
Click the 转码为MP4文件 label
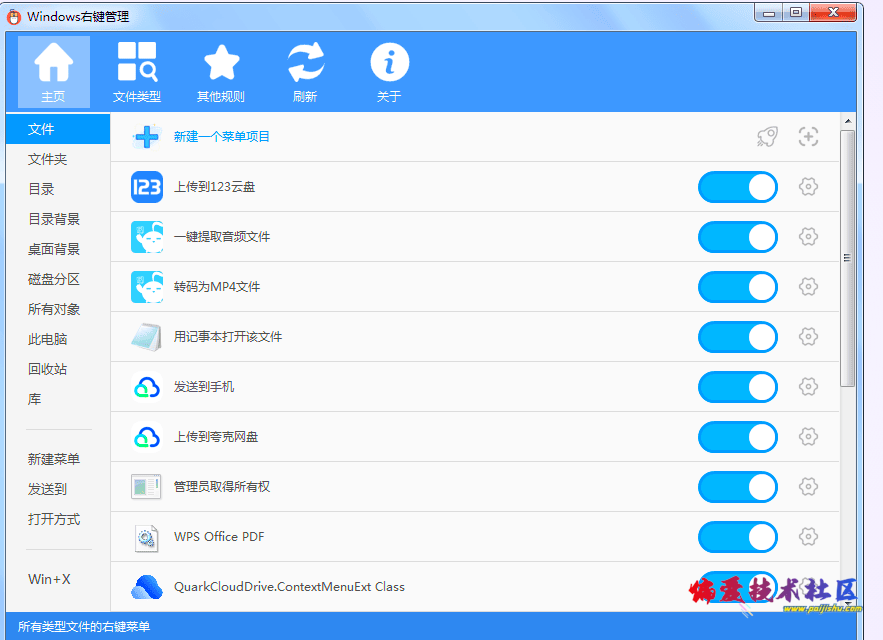coord(217,287)
